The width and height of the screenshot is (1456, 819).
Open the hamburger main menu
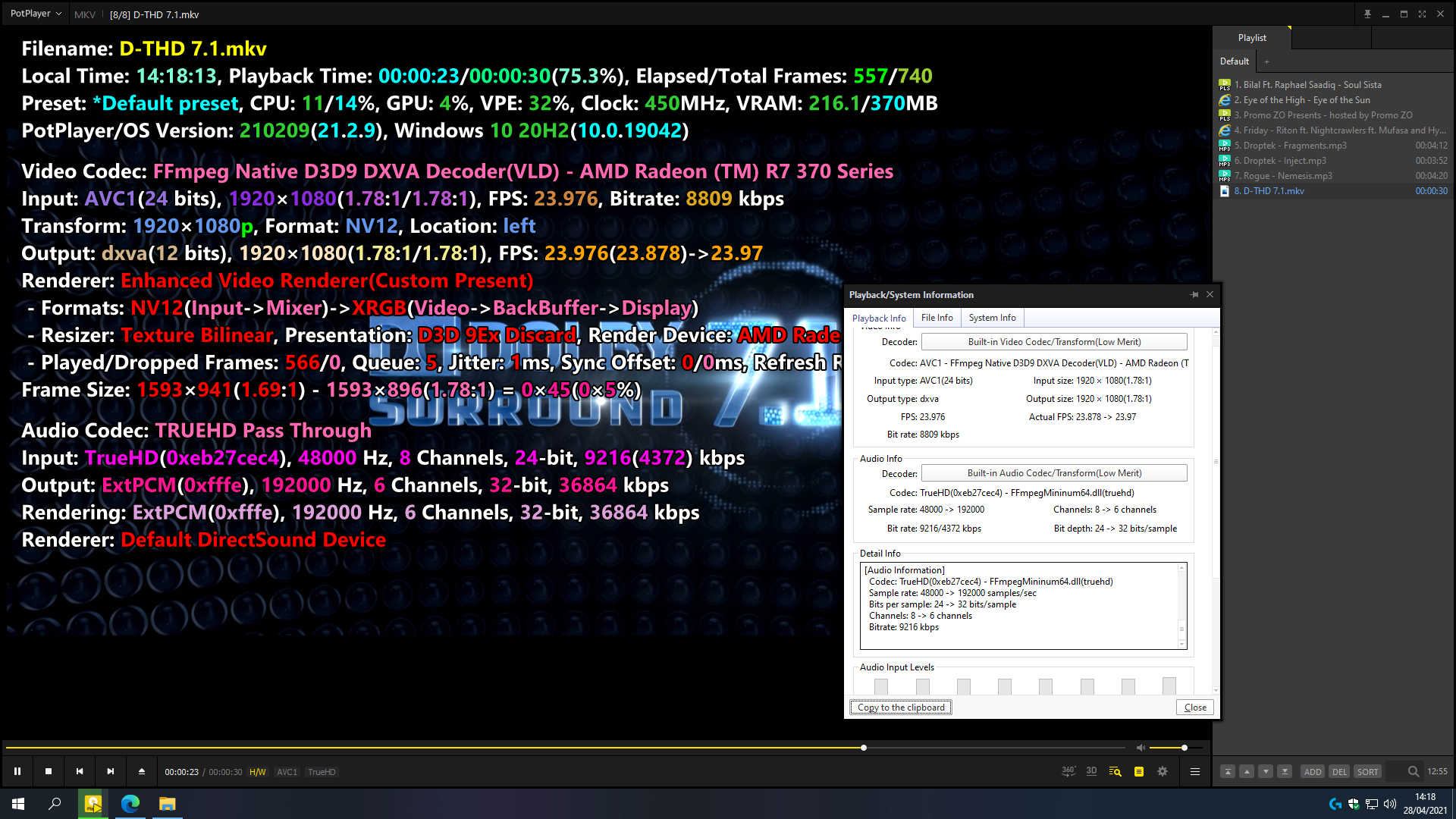[x=1195, y=771]
